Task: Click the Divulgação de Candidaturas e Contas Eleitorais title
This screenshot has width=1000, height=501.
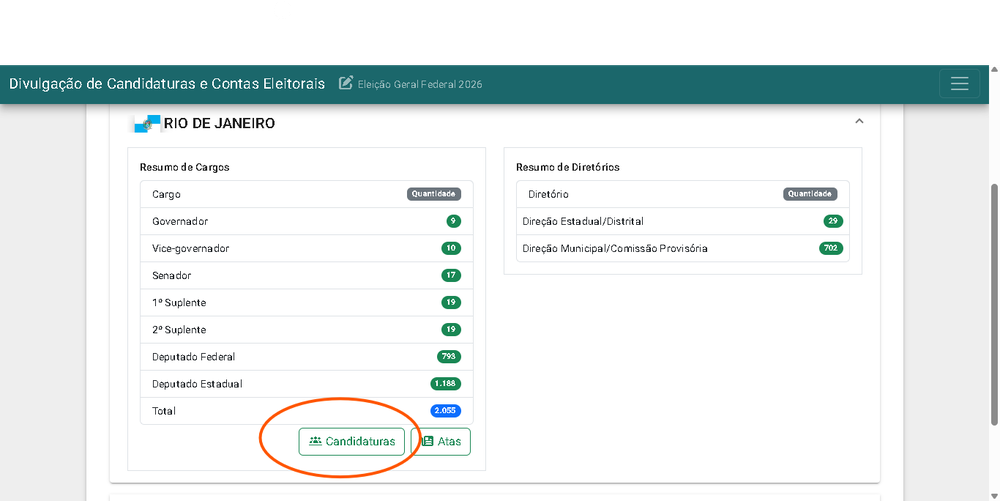Action: point(167,84)
